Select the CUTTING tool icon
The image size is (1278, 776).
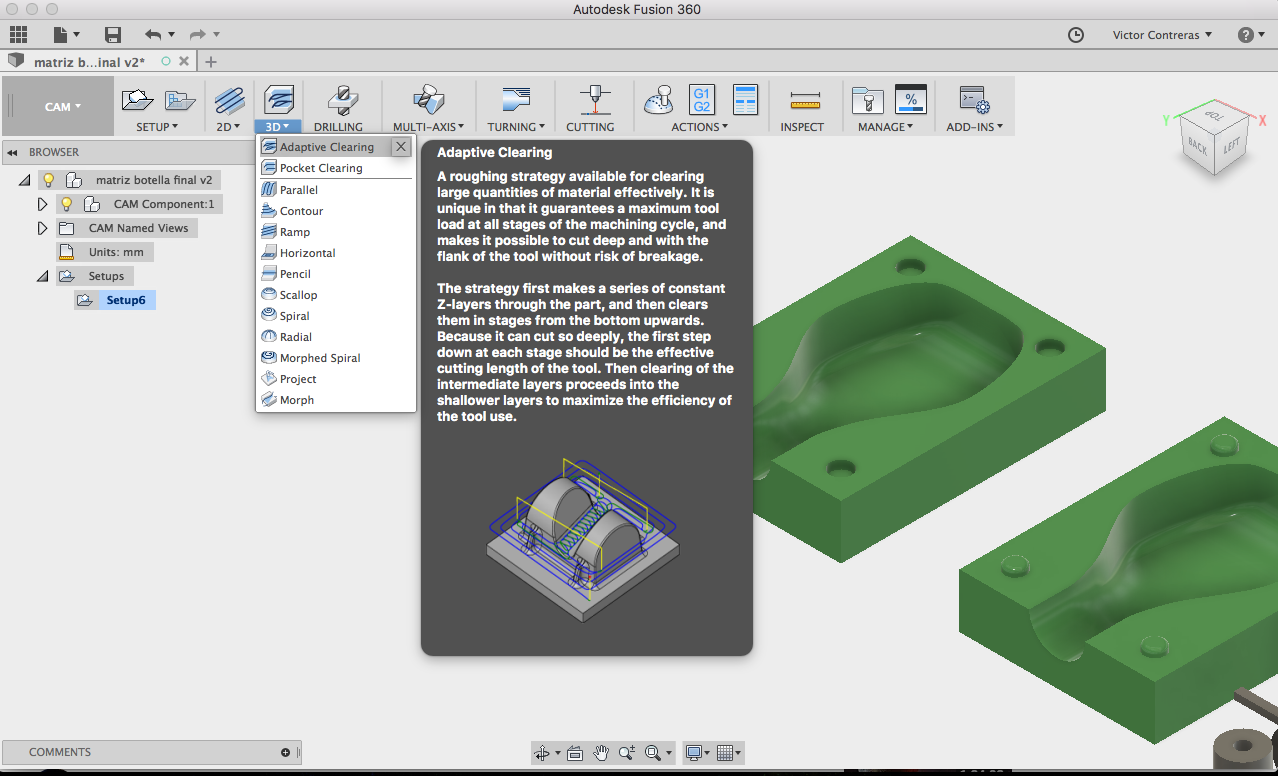coord(595,100)
